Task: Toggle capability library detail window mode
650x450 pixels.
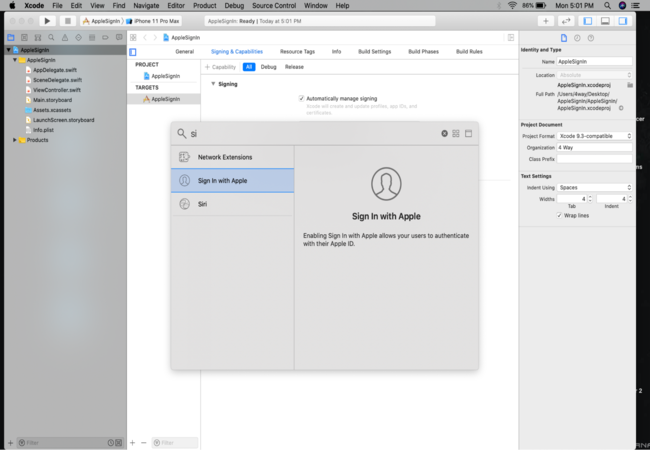Action: [468, 133]
